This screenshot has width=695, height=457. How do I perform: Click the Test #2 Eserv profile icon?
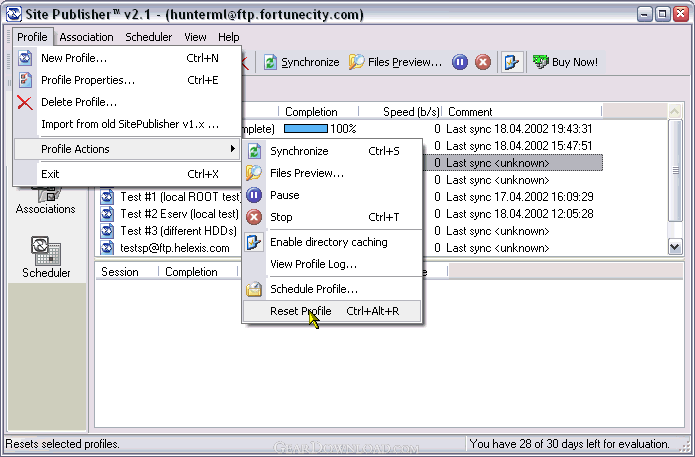coord(107,214)
